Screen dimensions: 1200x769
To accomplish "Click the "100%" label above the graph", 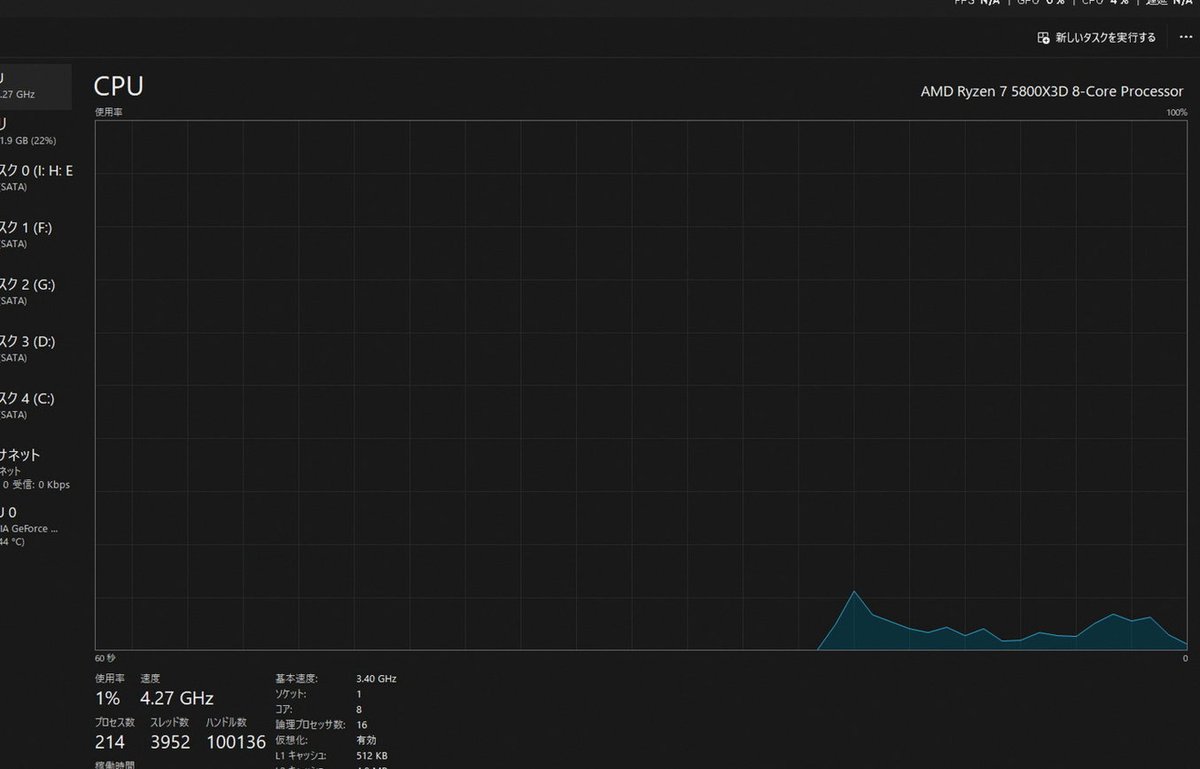I will click(1176, 112).
